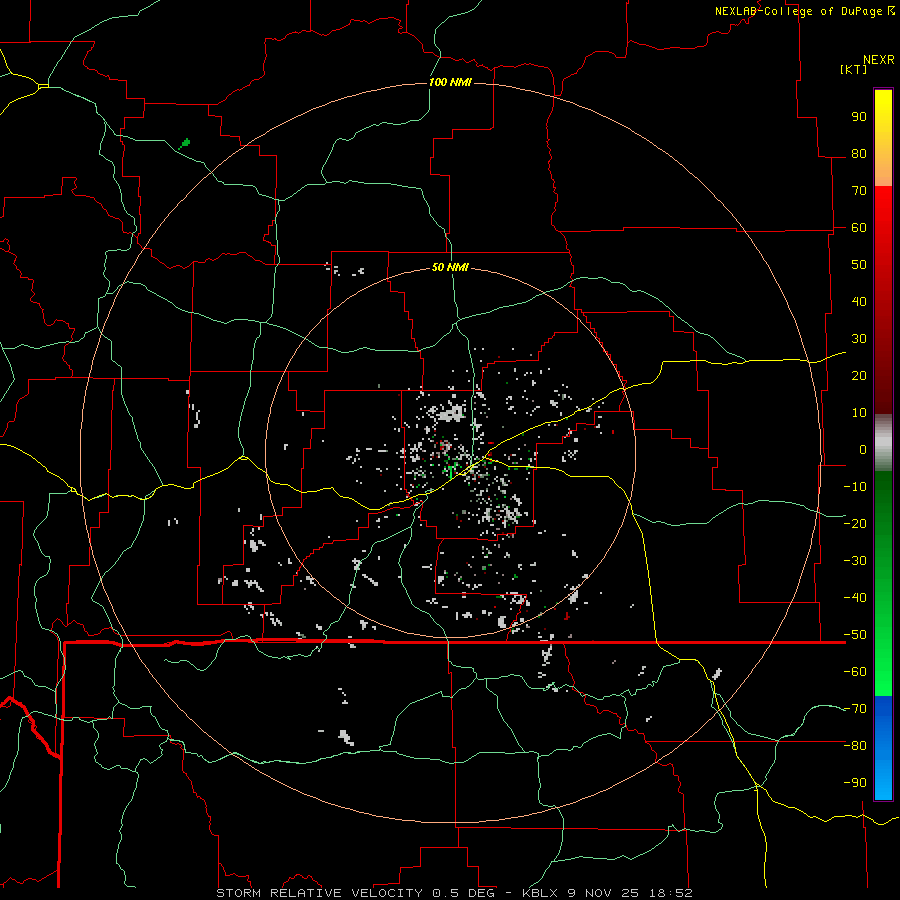Click the 60 kt scale label

point(859,228)
